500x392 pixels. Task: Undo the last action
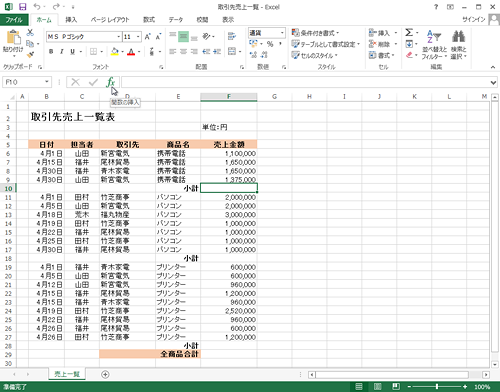[37, 7]
